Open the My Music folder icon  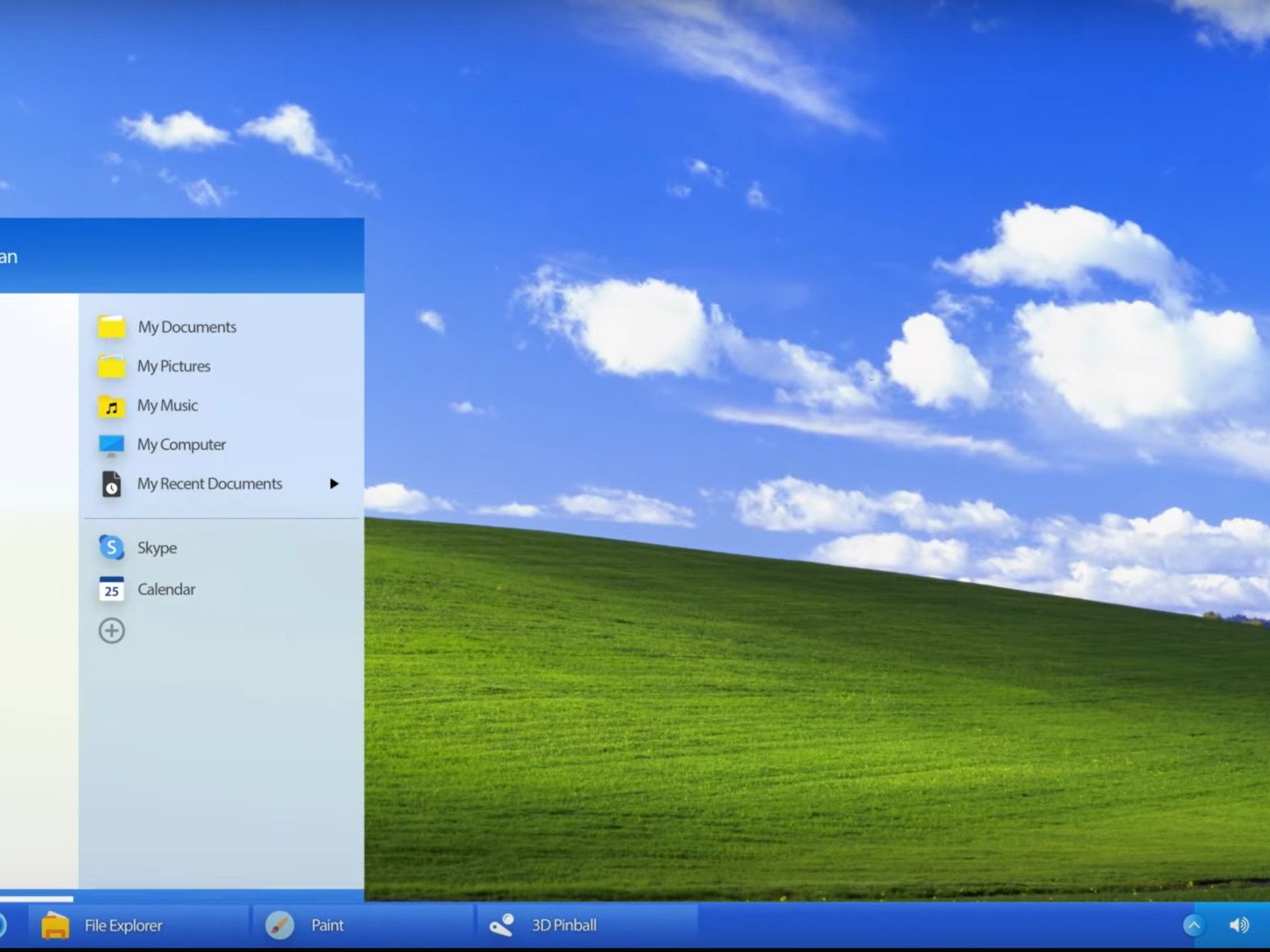coord(111,406)
